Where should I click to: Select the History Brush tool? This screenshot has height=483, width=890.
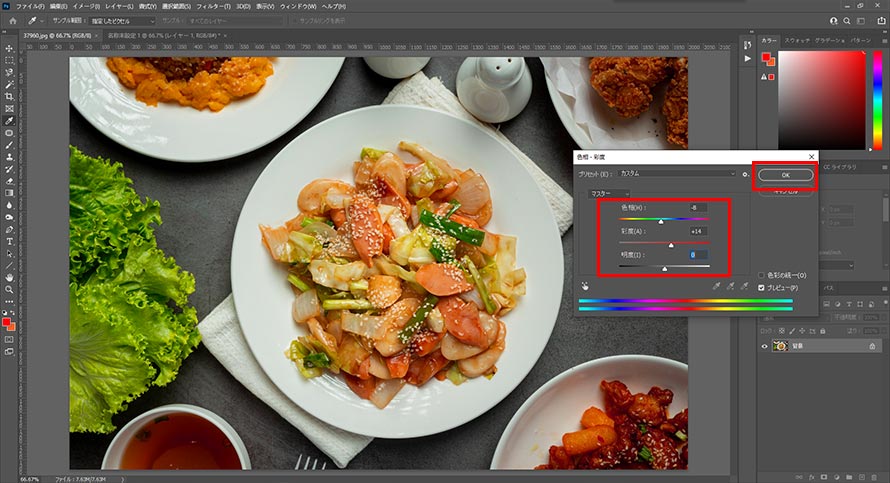tap(9, 169)
